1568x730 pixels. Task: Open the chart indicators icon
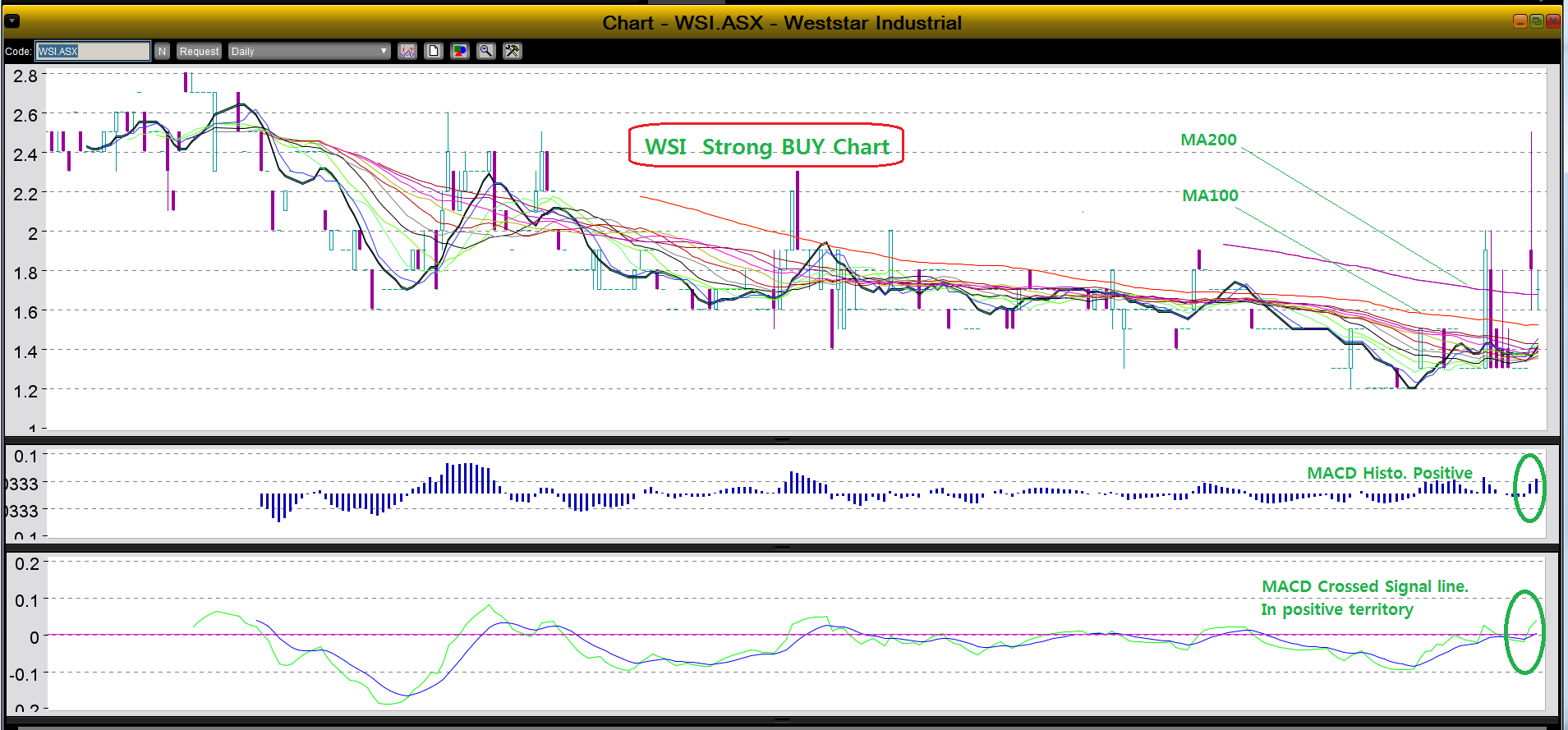coord(407,51)
